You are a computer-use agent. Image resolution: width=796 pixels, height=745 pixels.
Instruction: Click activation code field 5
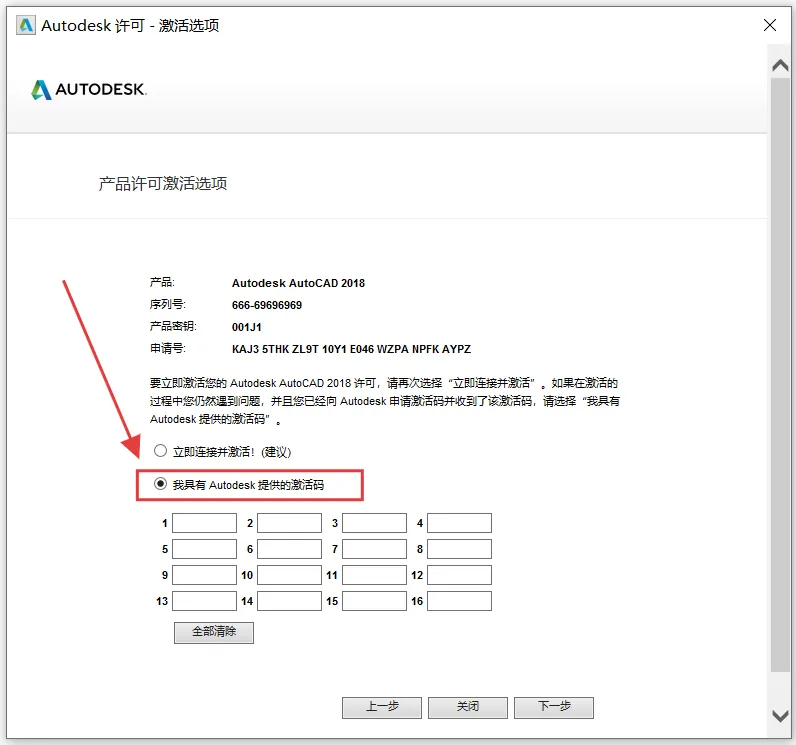click(205, 549)
